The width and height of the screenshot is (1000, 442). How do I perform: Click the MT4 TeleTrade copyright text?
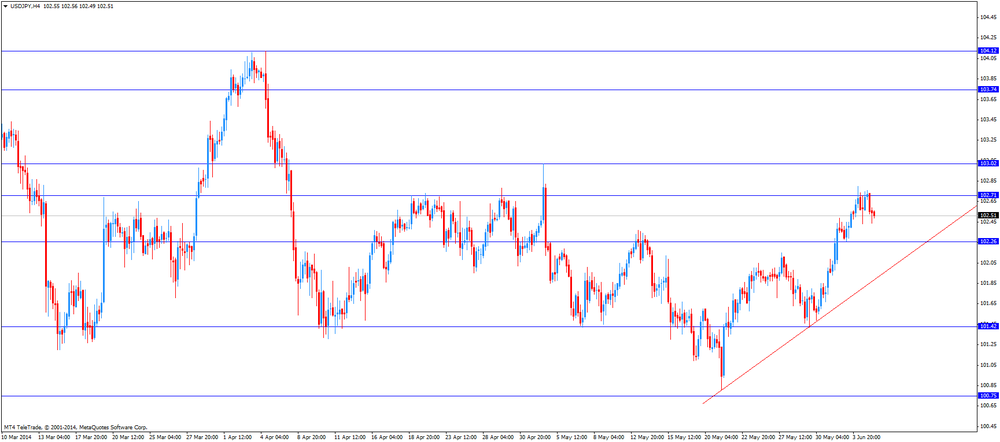(75, 427)
